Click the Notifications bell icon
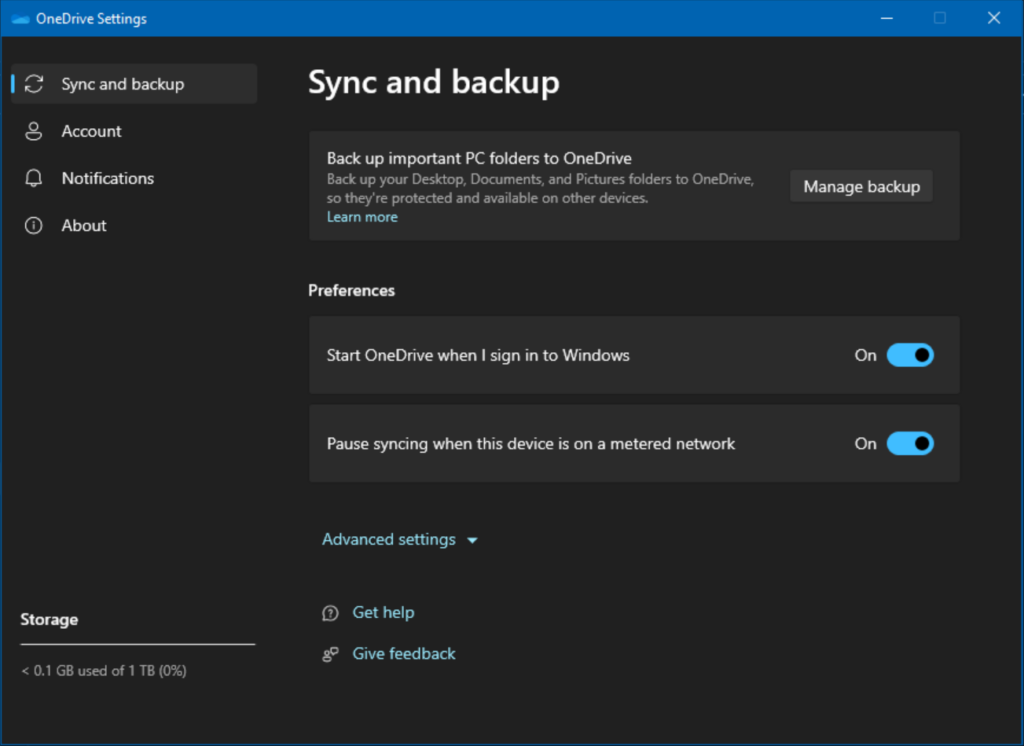 point(33,178)
